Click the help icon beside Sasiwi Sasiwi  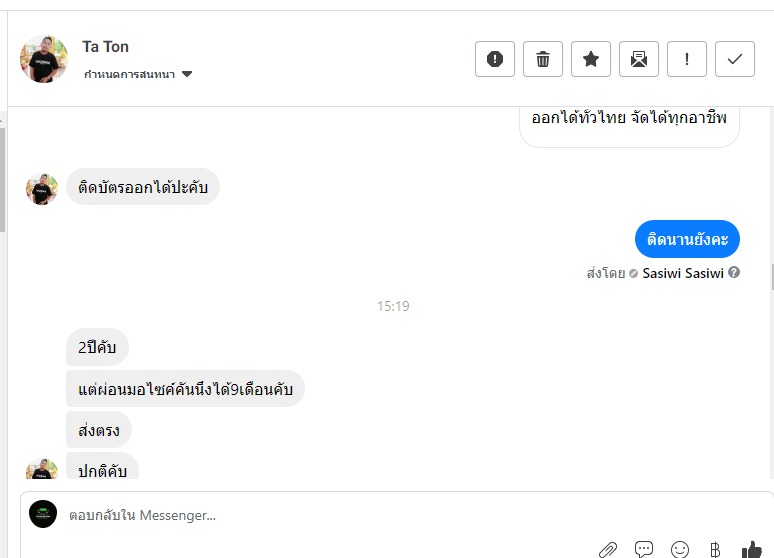click(734, 272)
